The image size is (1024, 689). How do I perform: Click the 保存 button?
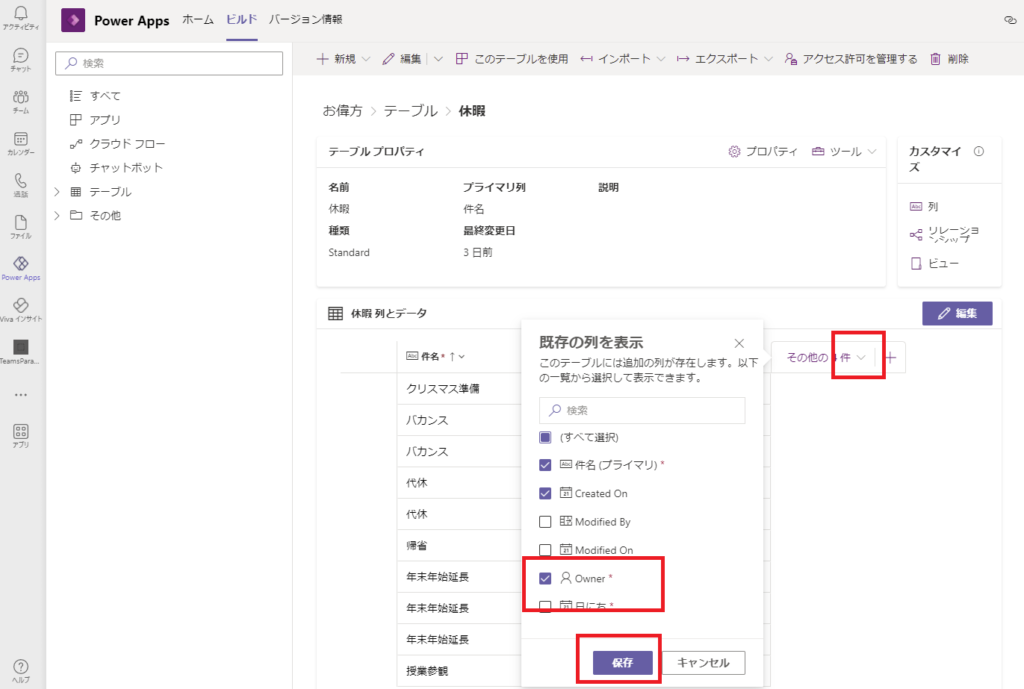point(622,662)
